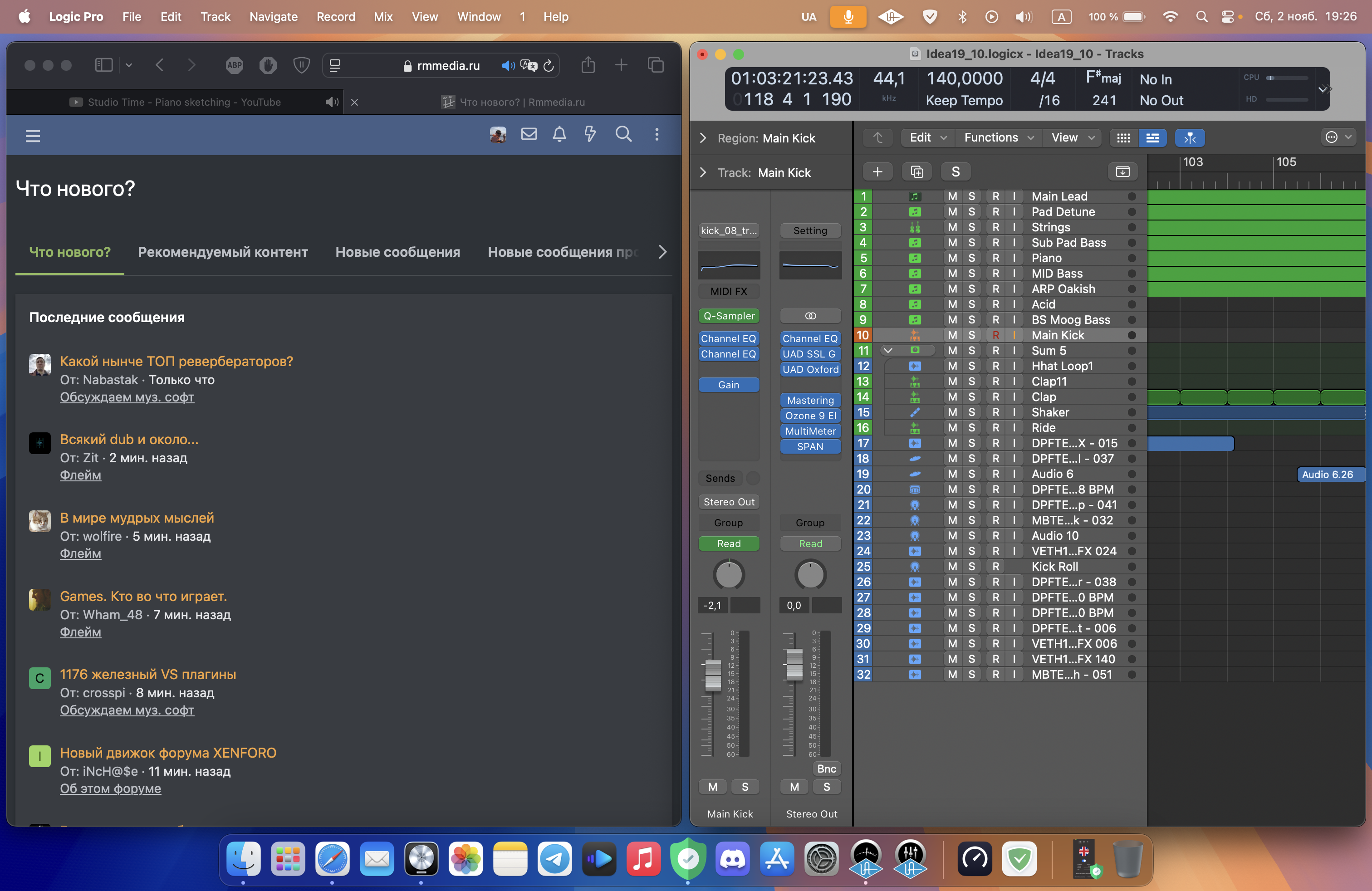Switch to Рекомендуемый контент tab
The width and height of the screenshot is (1372, 891).
point(223,252)
